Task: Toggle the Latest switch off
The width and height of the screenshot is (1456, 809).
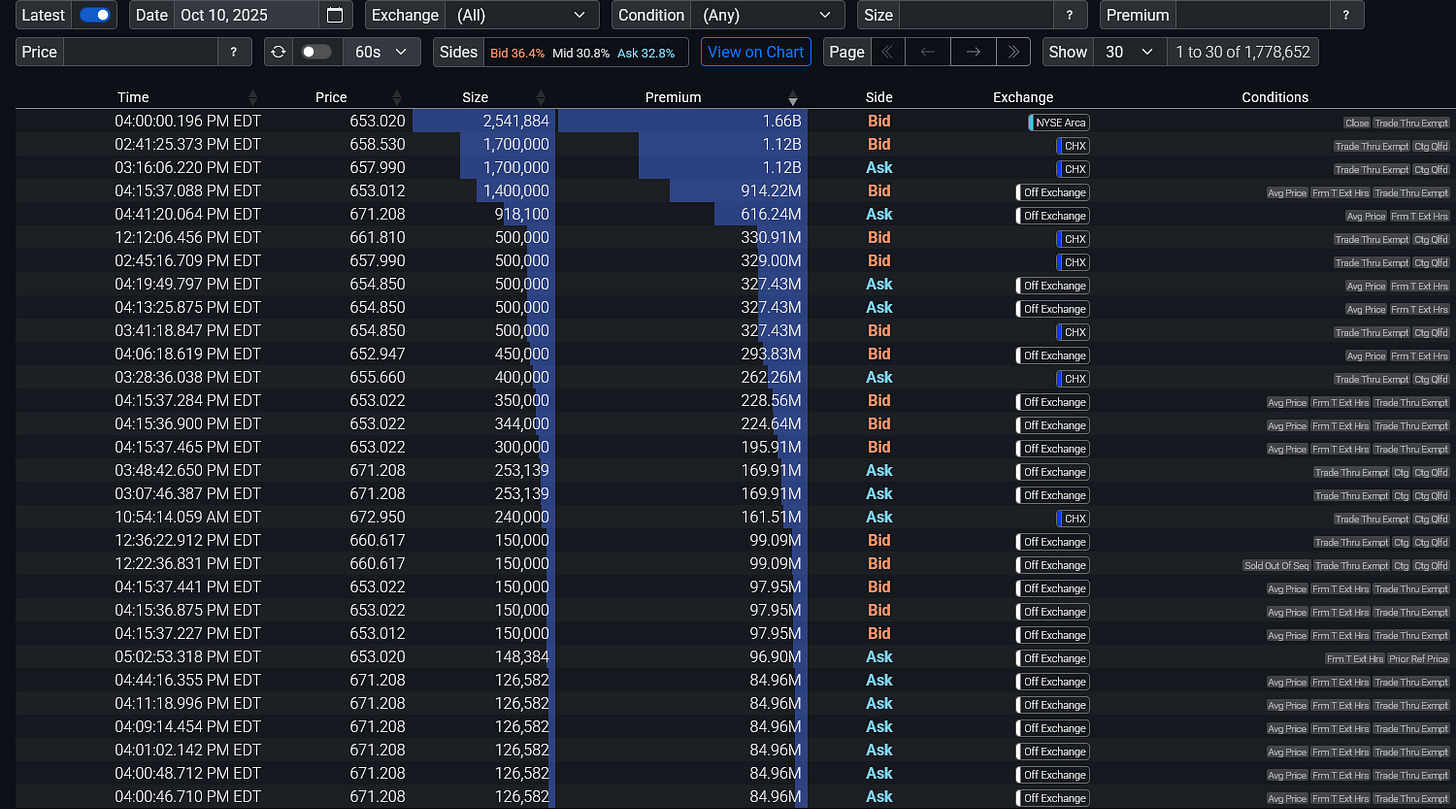Action: [96, 15]
